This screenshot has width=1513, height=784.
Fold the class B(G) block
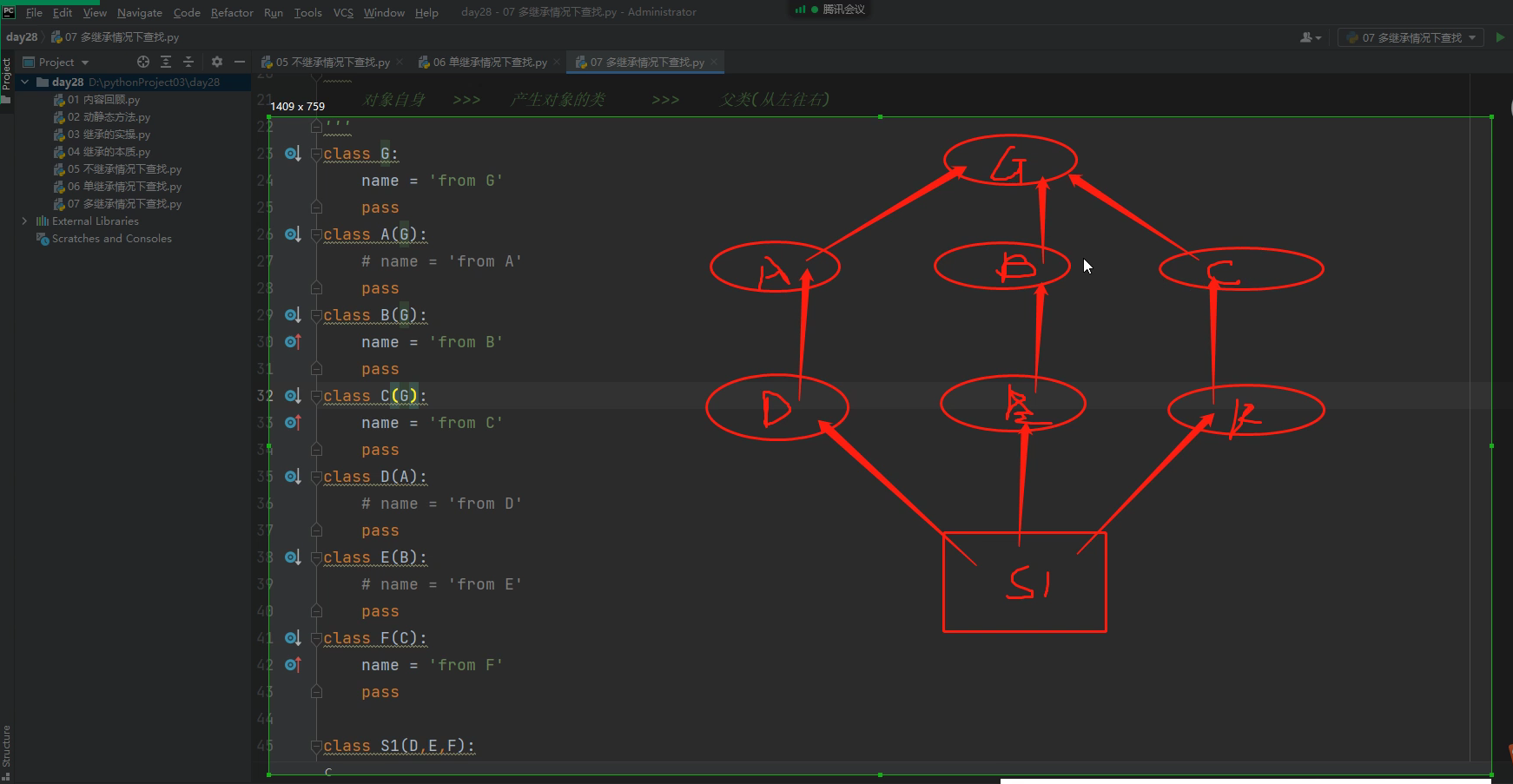tap(316, 315)
